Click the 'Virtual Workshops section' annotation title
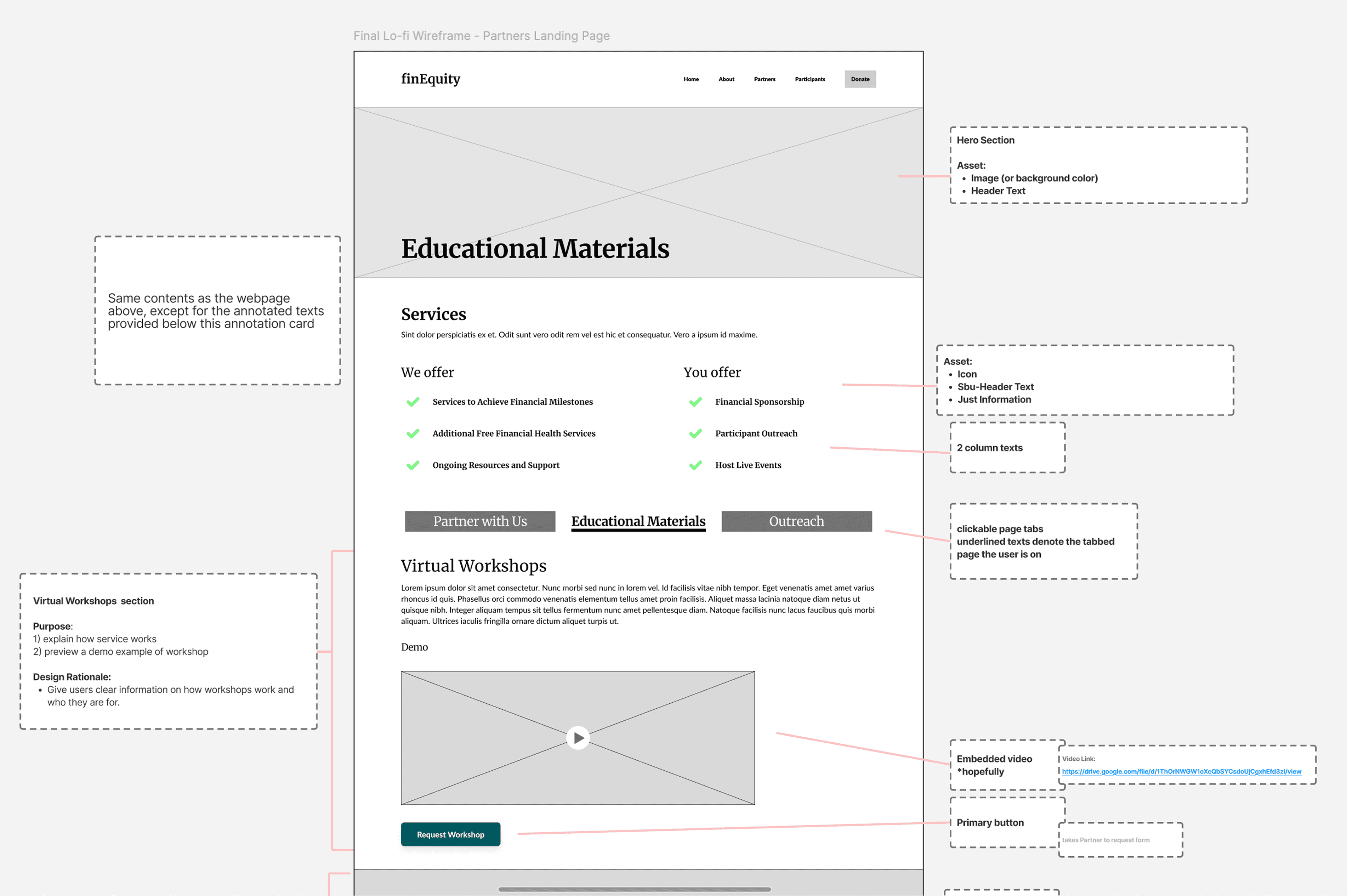 [x=93, y=601]
